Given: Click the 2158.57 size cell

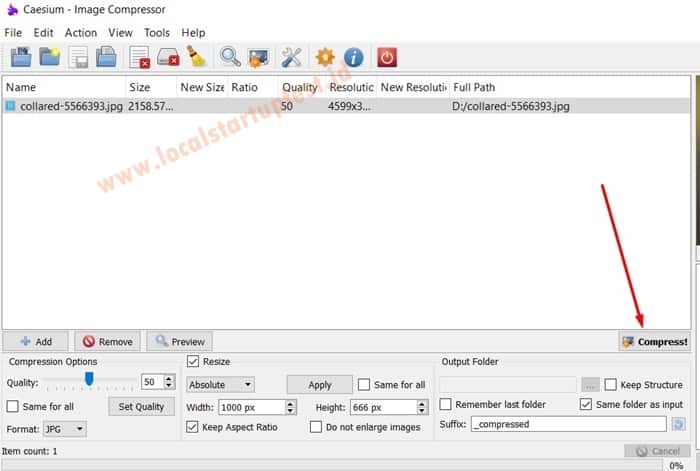Looking at the screenshot, I should point(150,106).
